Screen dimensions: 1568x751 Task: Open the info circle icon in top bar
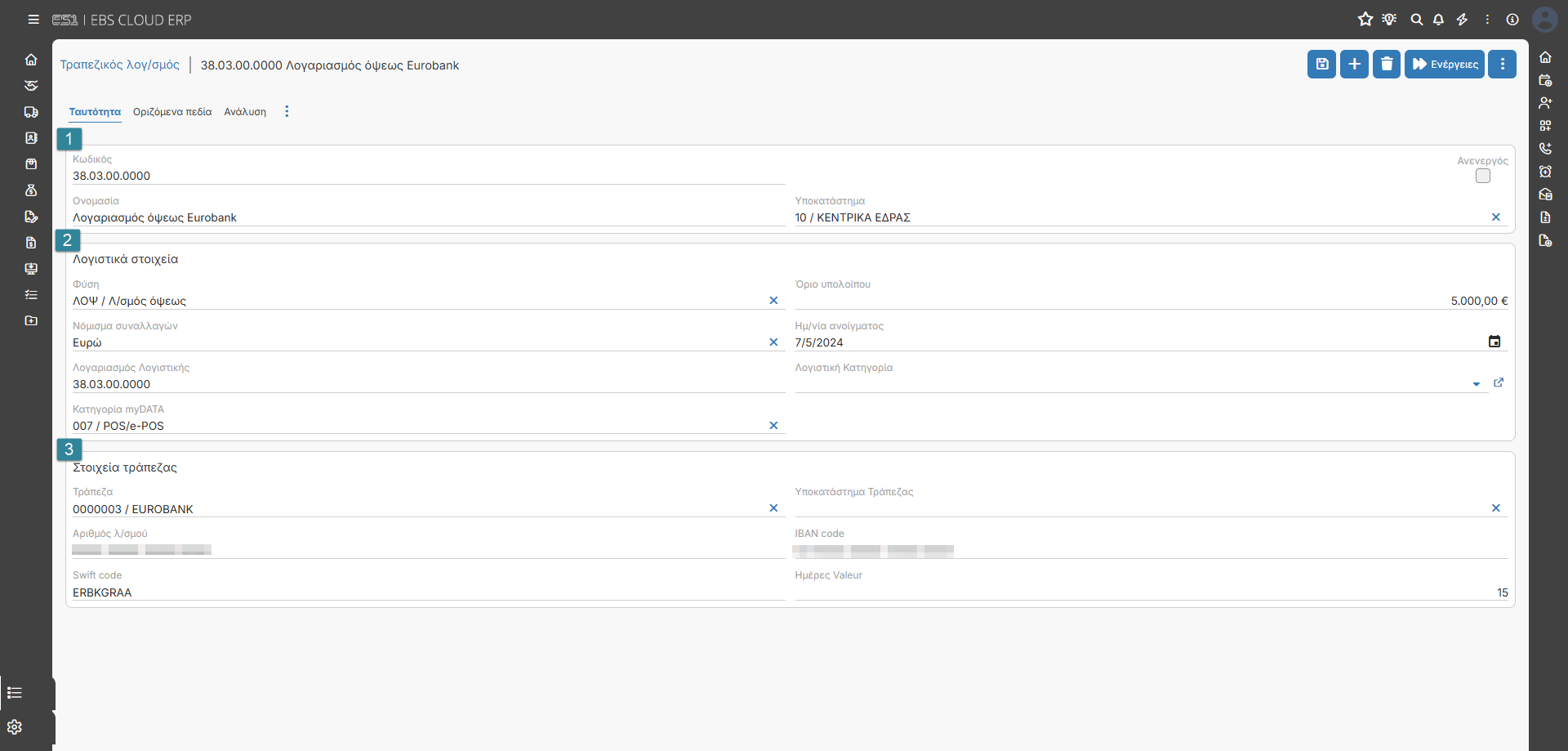click(1512, 20)
